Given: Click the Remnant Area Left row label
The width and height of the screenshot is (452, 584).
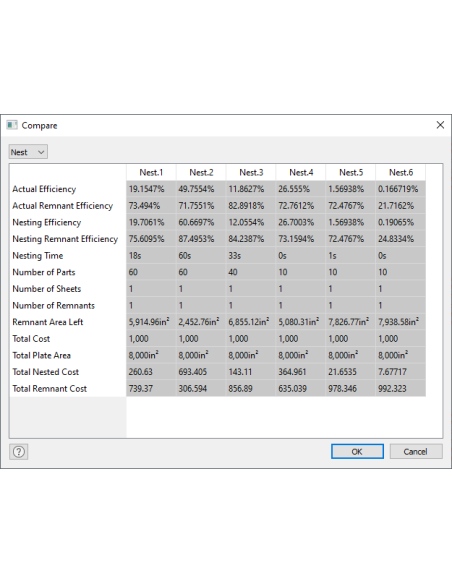Looking at the screenshot, I should point(48,322).
